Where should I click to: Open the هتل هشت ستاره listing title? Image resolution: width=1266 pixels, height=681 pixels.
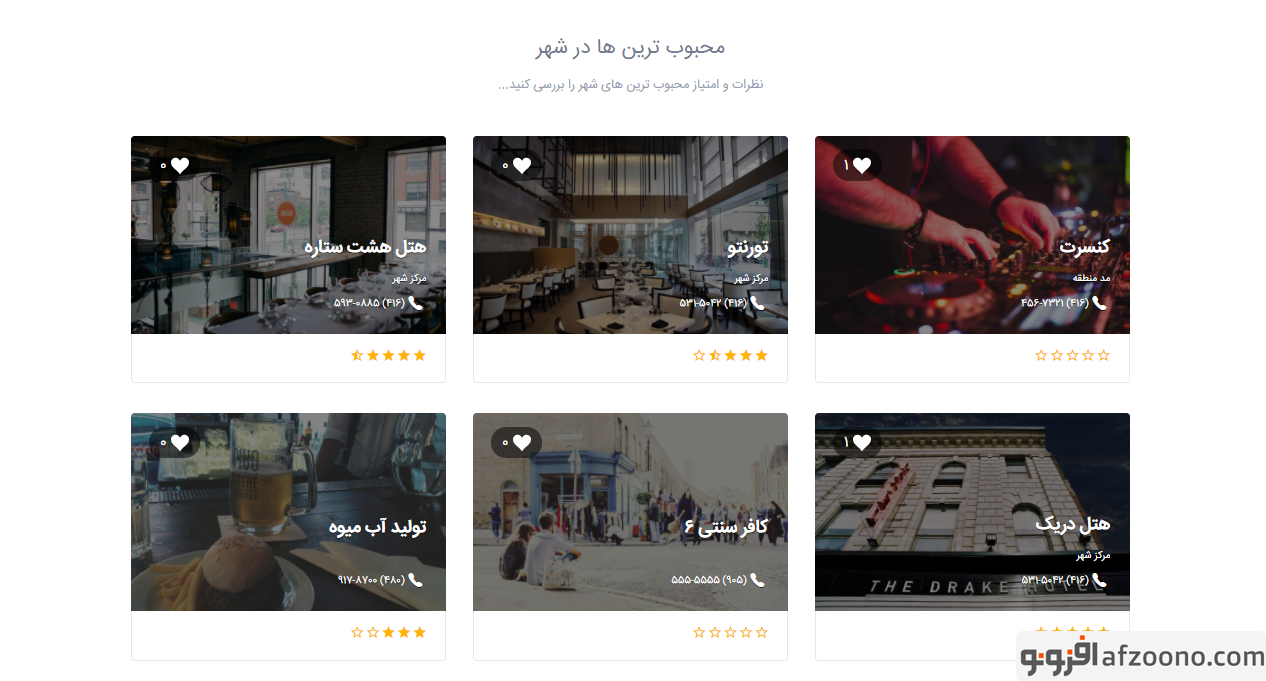[365, 247]
